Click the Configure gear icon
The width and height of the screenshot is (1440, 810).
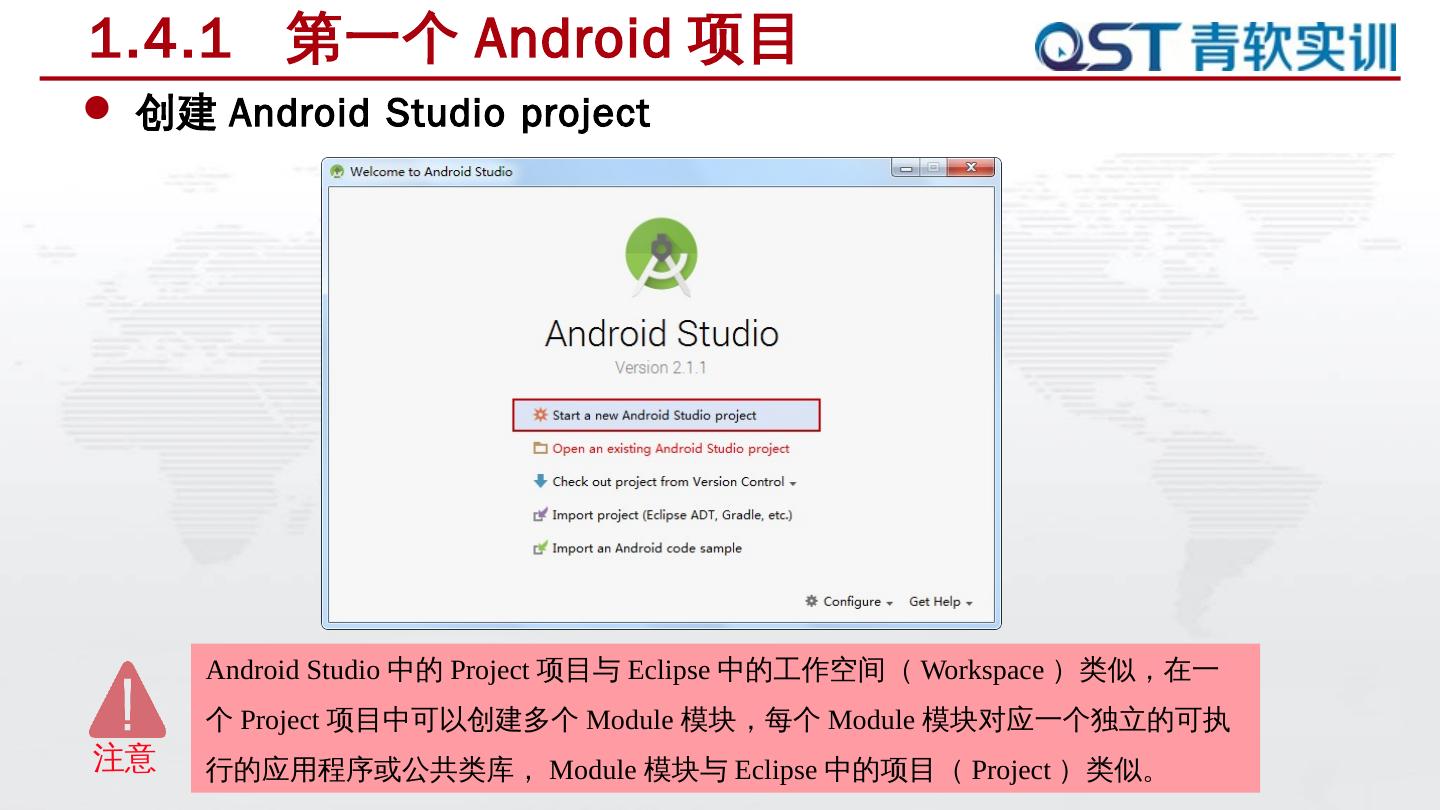(811, 601)
